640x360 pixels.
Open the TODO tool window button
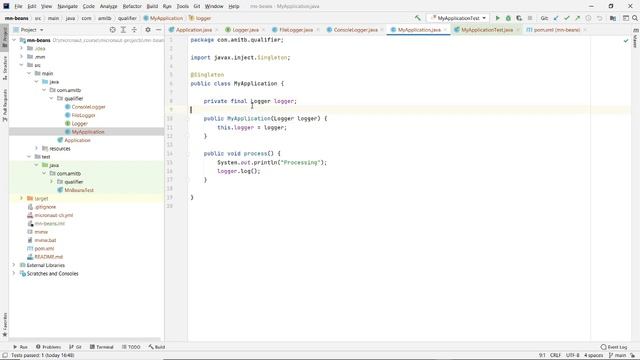(x=131, y=347)
